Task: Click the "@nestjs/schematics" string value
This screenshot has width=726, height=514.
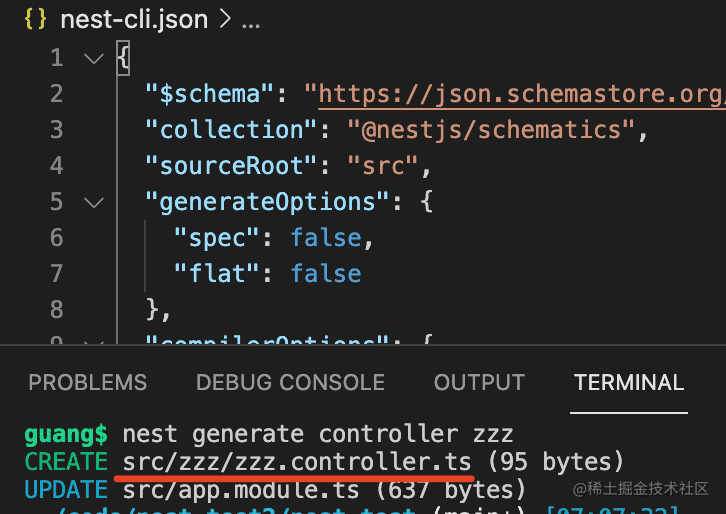Action: (x=490, y=130)
